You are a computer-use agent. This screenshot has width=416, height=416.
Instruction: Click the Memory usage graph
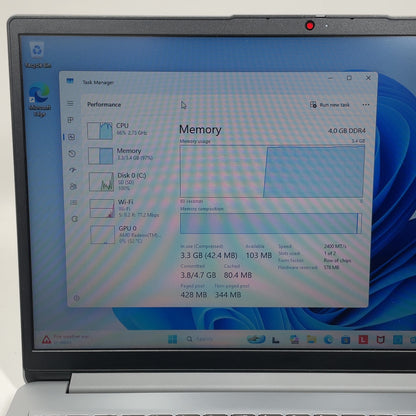[272, 172]
